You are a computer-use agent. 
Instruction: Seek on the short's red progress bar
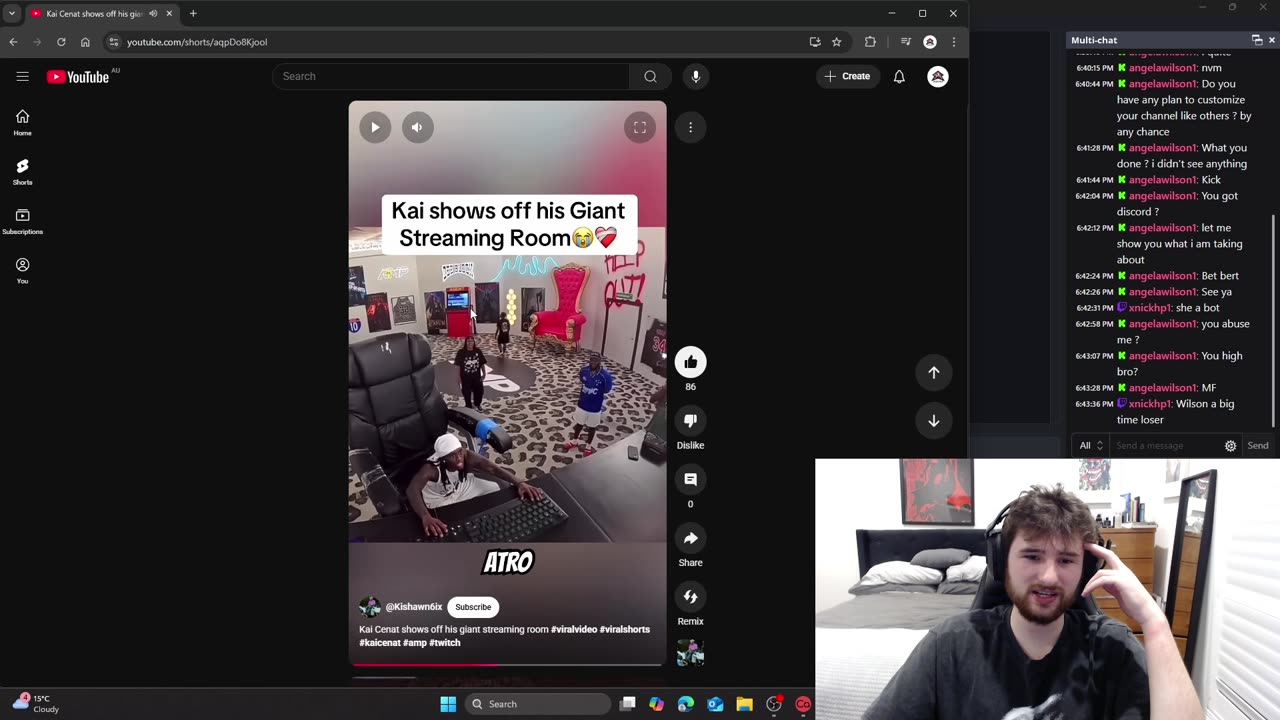(x=506, y=663)
